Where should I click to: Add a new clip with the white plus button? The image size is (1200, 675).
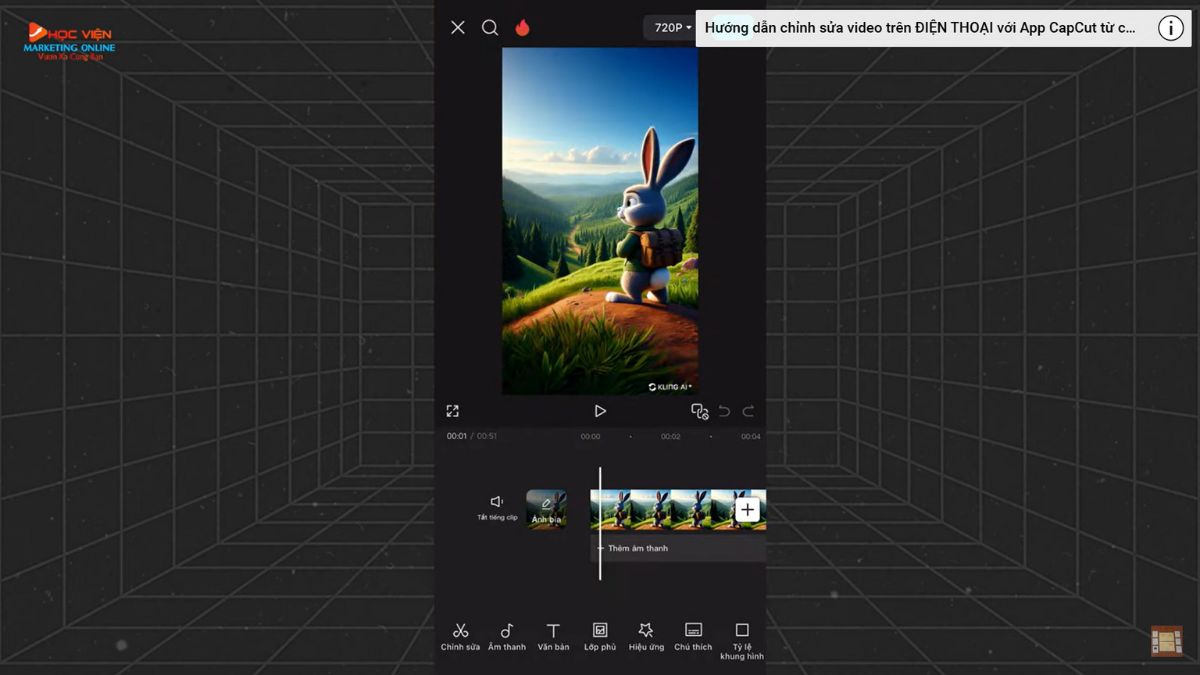pos(747,510)
